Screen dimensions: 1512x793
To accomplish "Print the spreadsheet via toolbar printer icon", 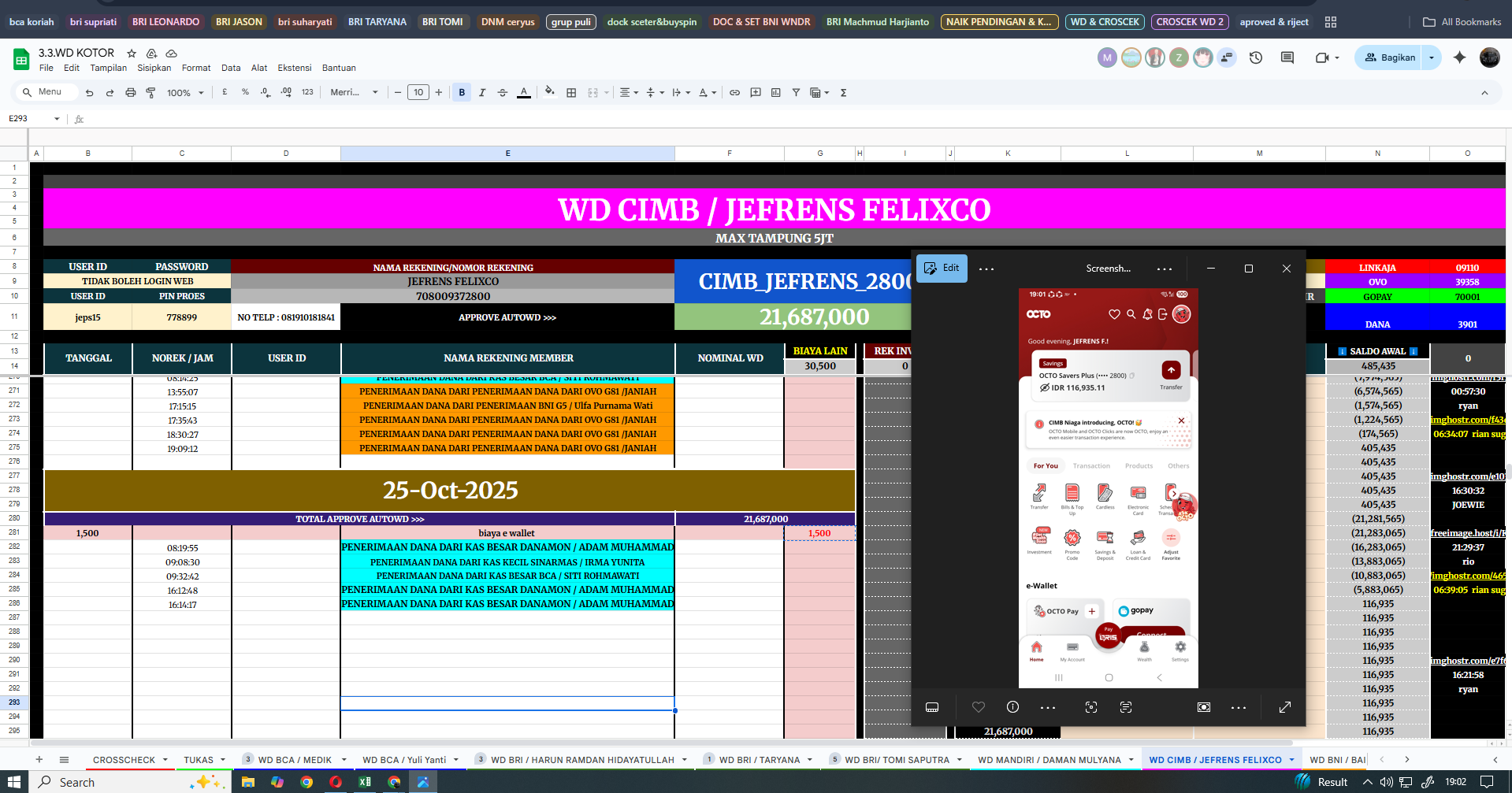I will tap(130, 92).
